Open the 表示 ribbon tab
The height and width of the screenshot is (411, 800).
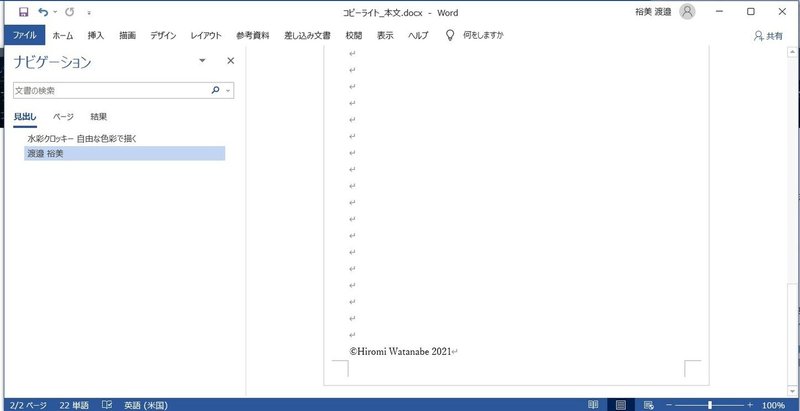(385, 35)
